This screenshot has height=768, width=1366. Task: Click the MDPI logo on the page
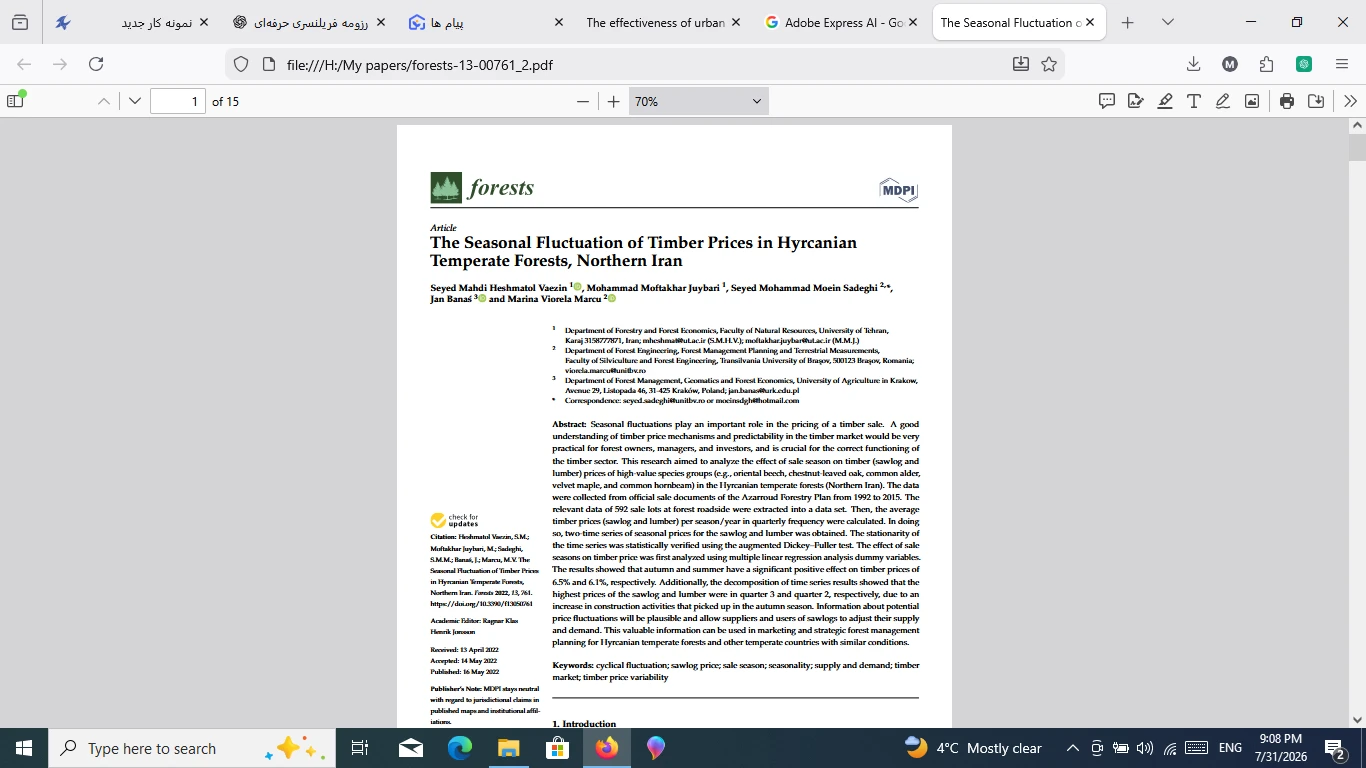898,189
